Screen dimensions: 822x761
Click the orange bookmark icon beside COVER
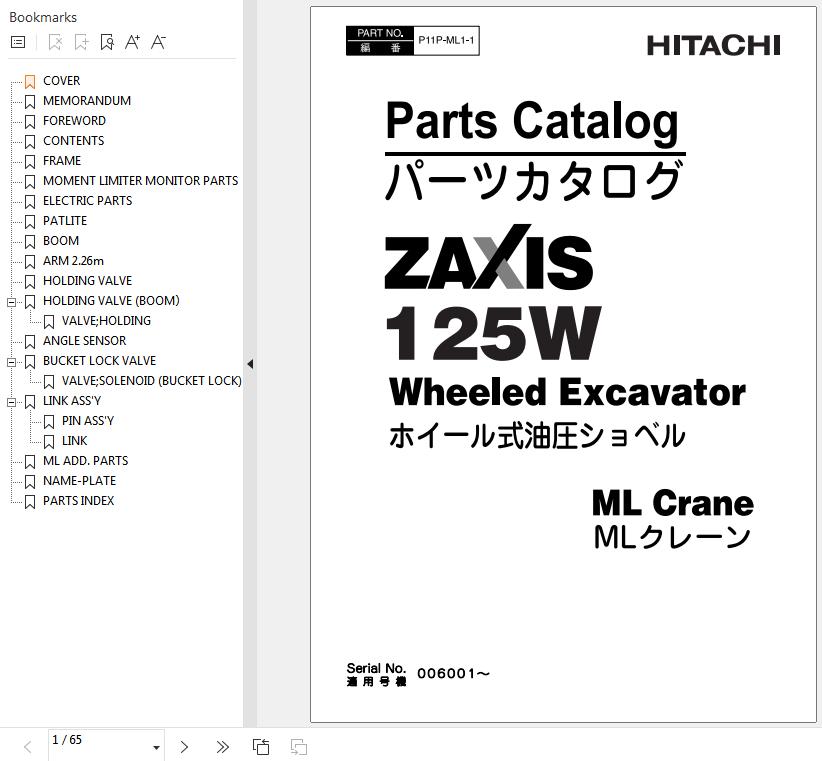click(x=30, y=82)
